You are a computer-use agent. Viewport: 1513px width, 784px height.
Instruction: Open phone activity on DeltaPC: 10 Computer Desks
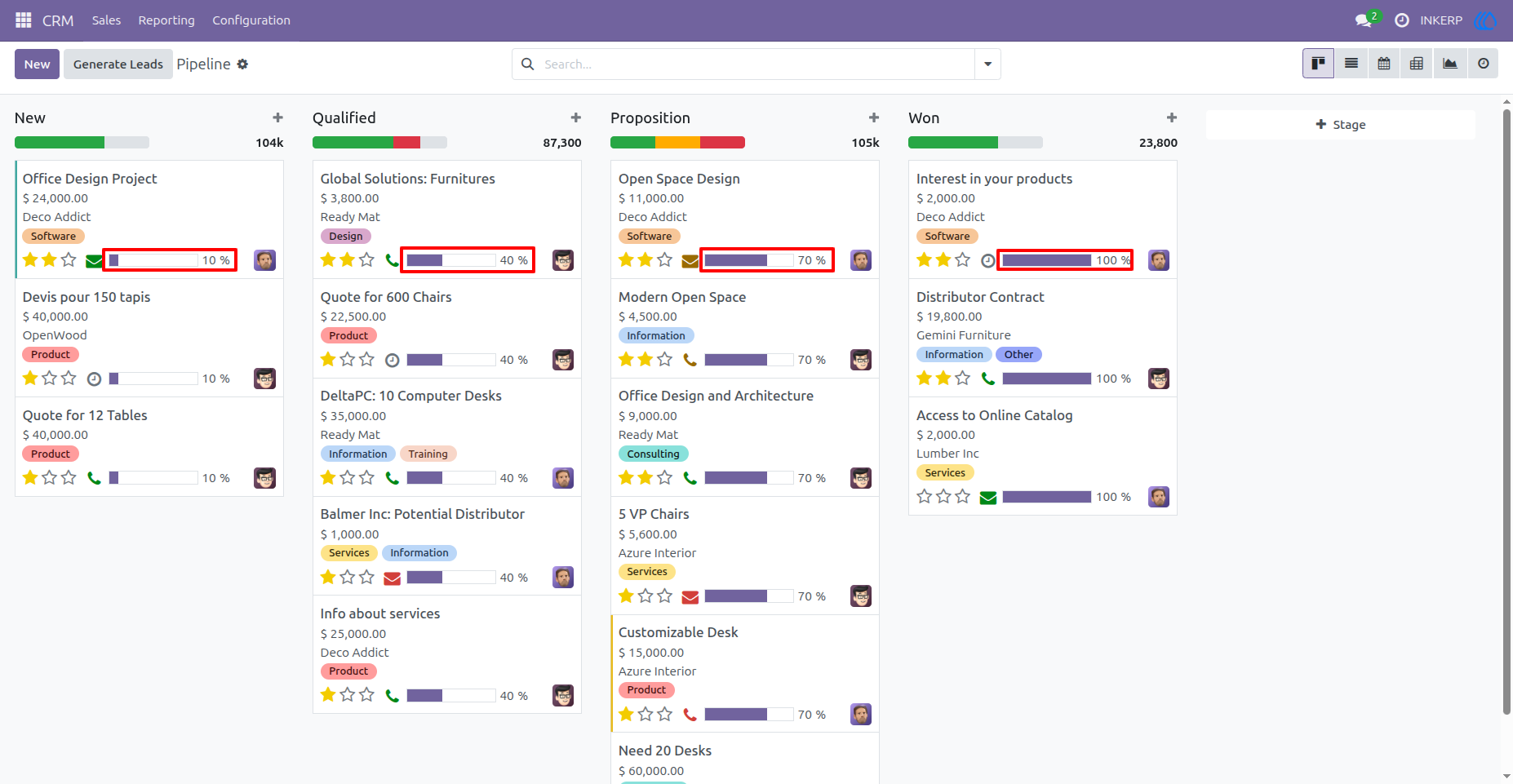pyautogui.click(x=392, y=478)
